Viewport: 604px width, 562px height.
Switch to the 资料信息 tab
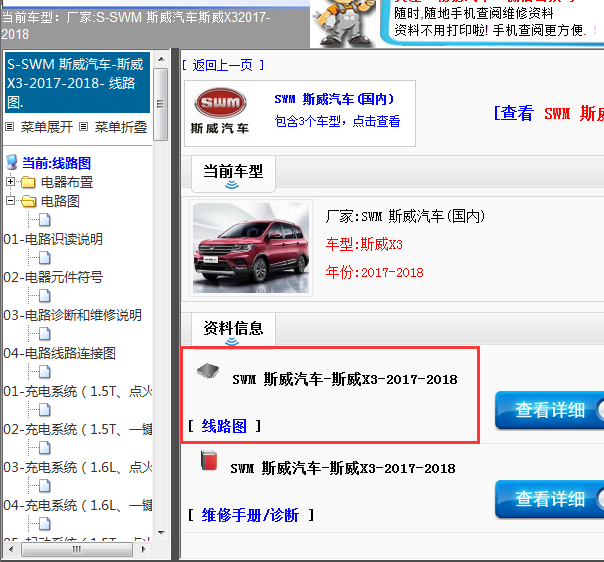[233, 329]
